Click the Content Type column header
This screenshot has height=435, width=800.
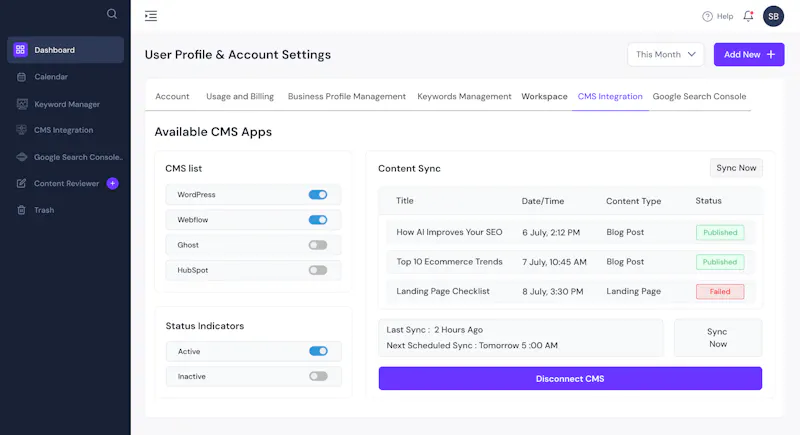point(633,201)
